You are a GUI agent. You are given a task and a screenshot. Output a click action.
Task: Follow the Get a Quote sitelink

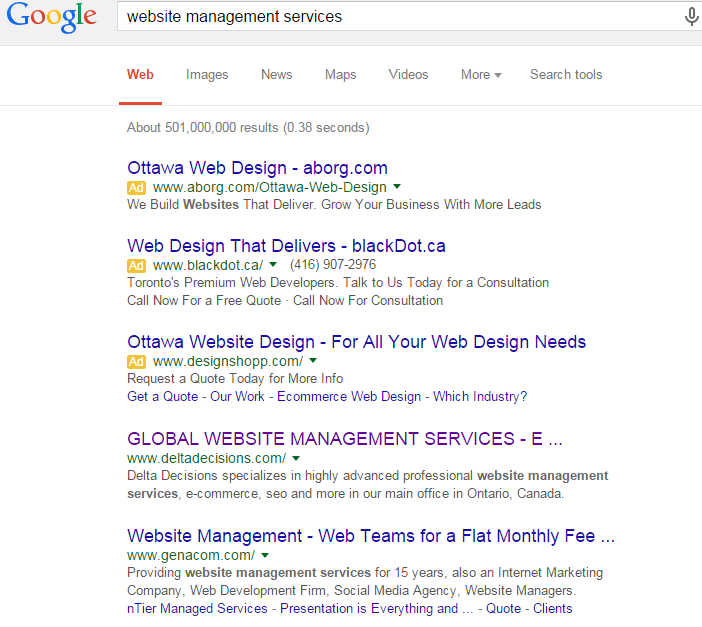pos(163,396)
